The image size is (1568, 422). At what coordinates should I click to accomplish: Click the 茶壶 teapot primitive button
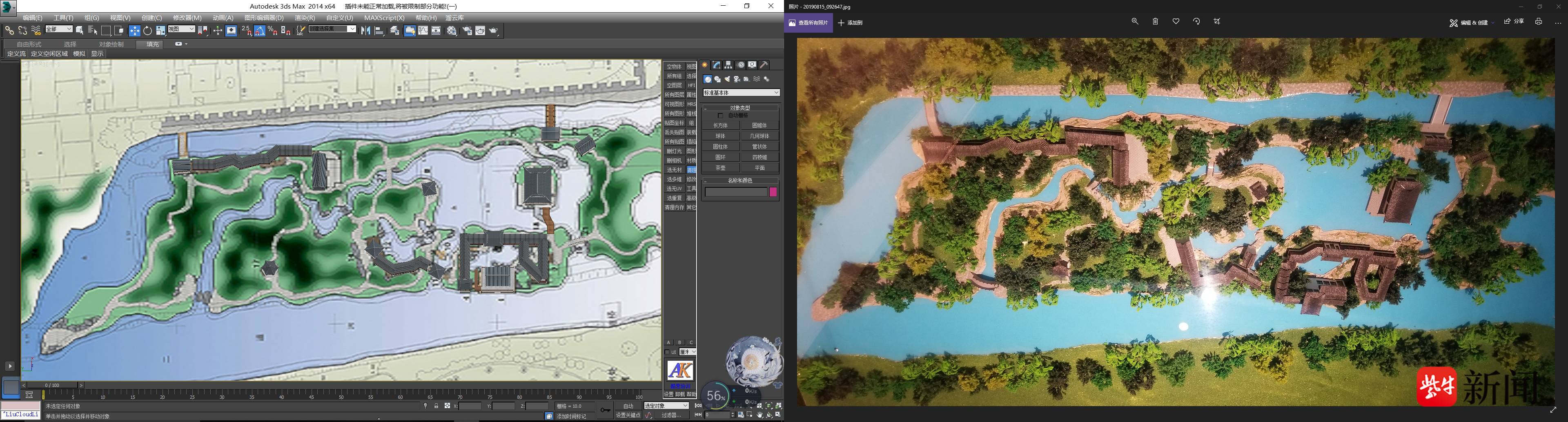click(x=721, y=168)
